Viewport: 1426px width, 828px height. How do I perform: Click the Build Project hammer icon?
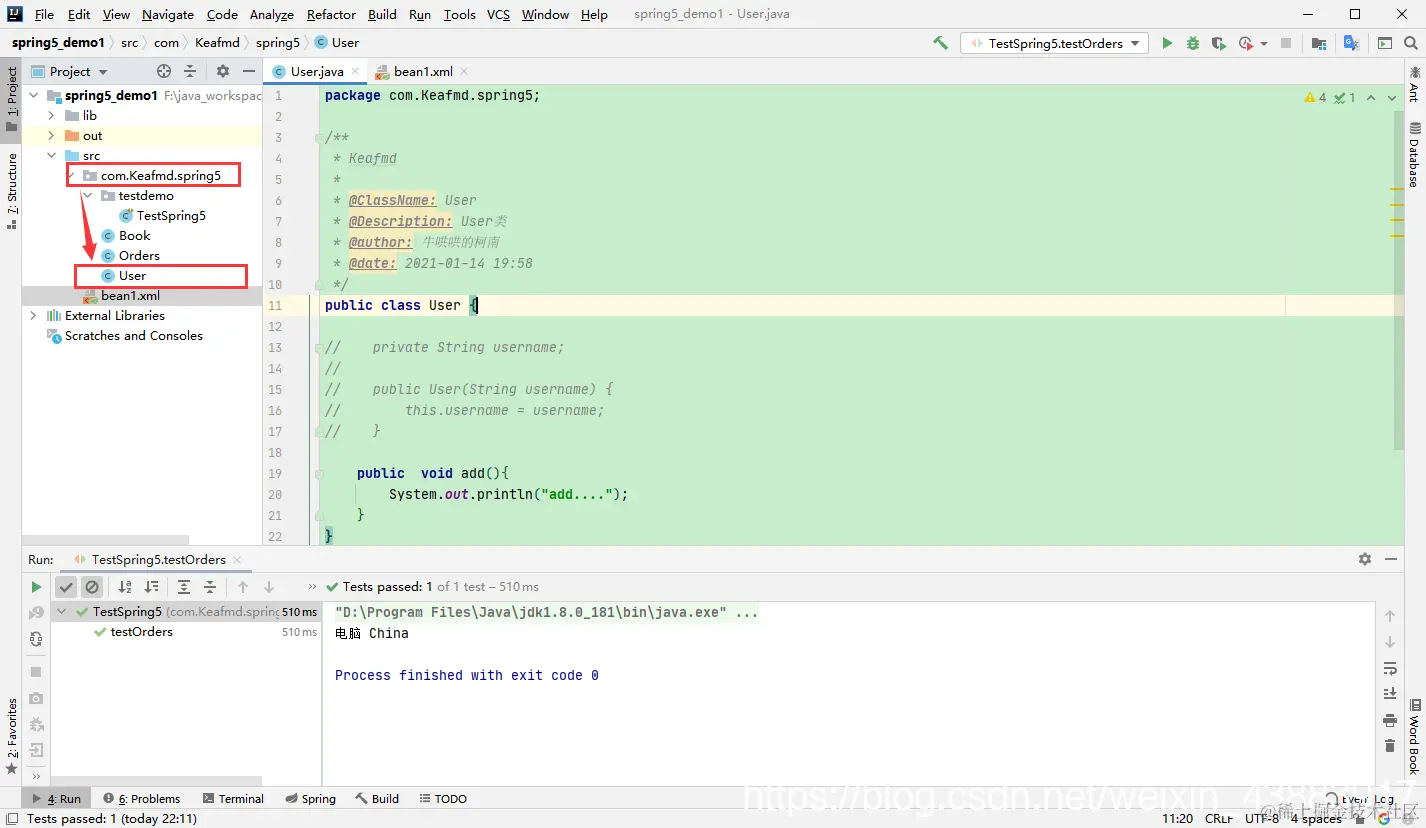pyautogui.click(x=940, y=43)
